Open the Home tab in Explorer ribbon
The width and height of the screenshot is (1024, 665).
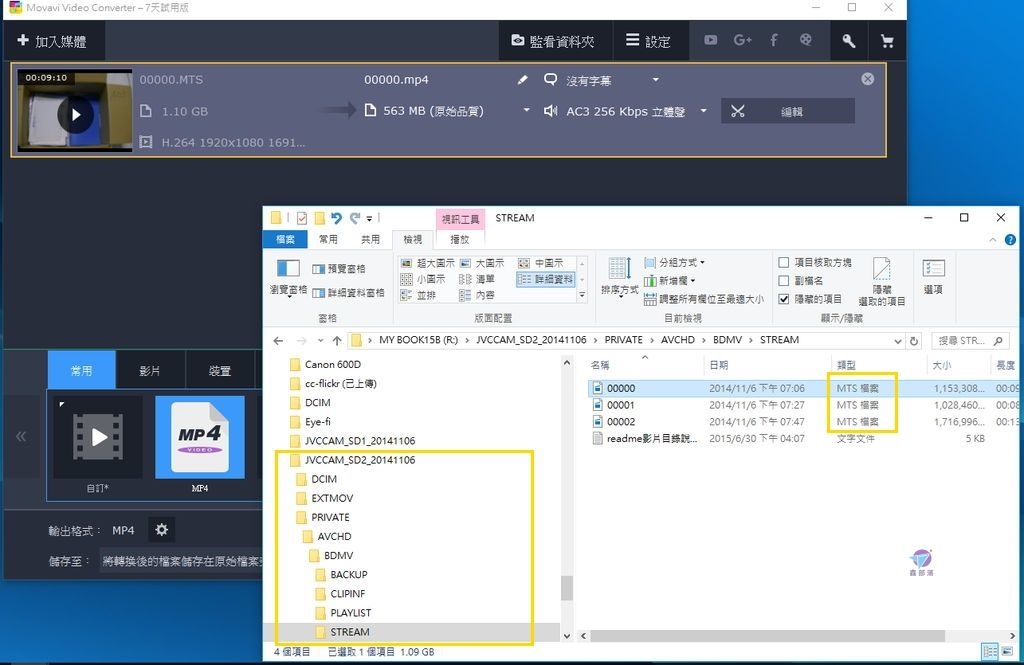click(328, 239)
